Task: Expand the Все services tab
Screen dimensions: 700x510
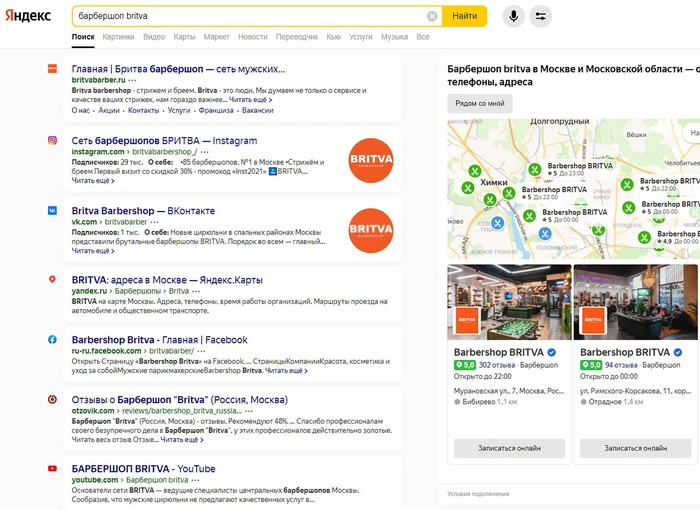Action: pos(423,37)
